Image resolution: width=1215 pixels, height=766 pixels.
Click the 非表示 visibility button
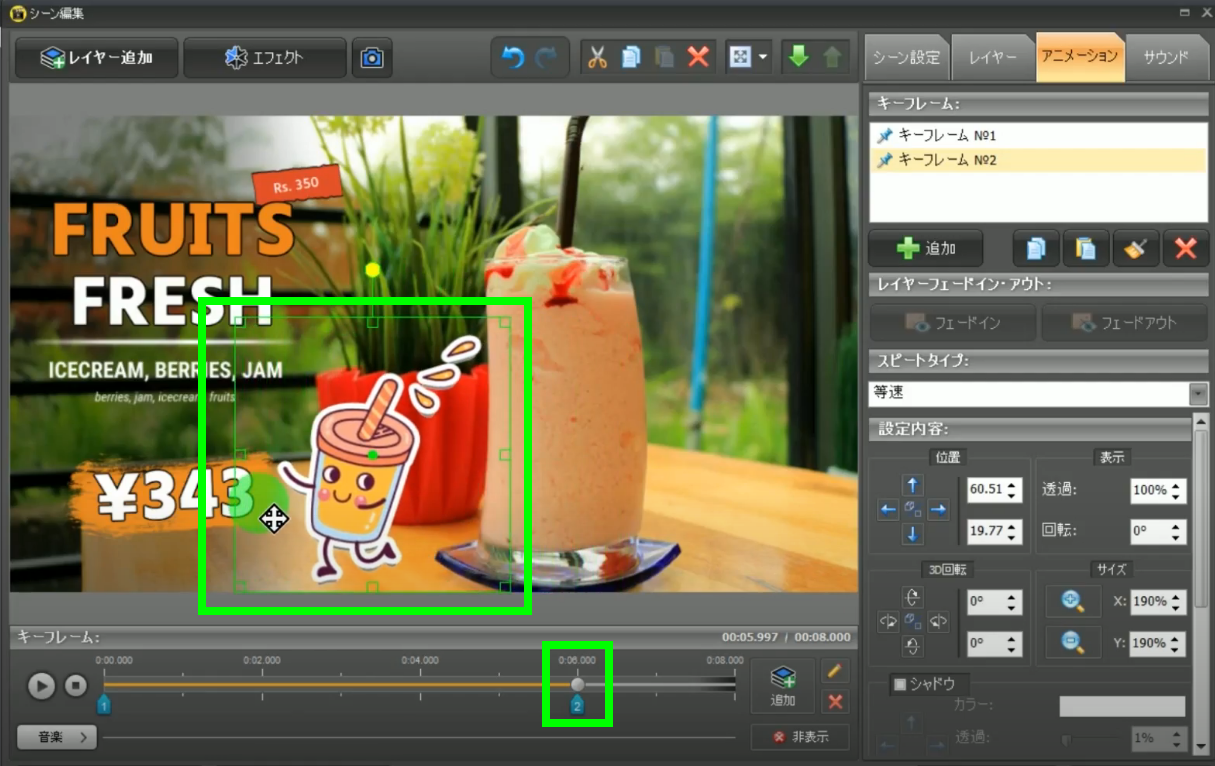point(800,737)
